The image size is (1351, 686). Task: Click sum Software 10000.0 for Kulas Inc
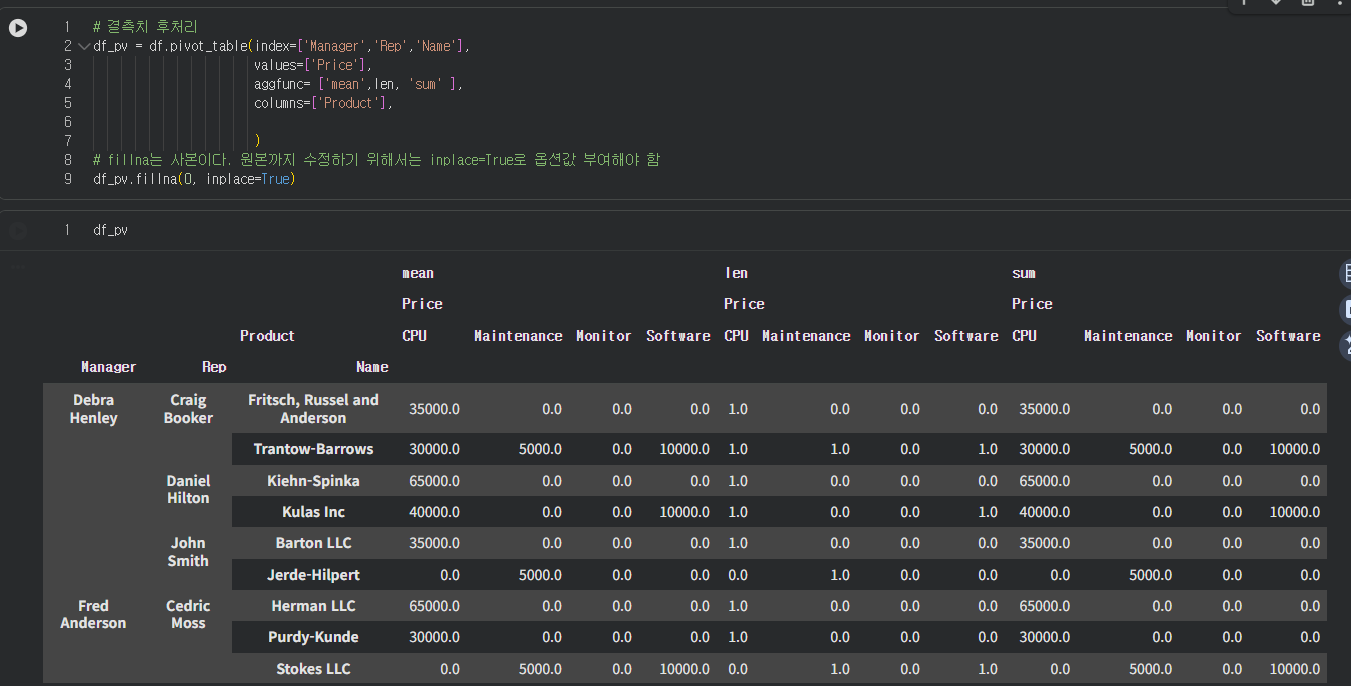(x=1294, y=512)
